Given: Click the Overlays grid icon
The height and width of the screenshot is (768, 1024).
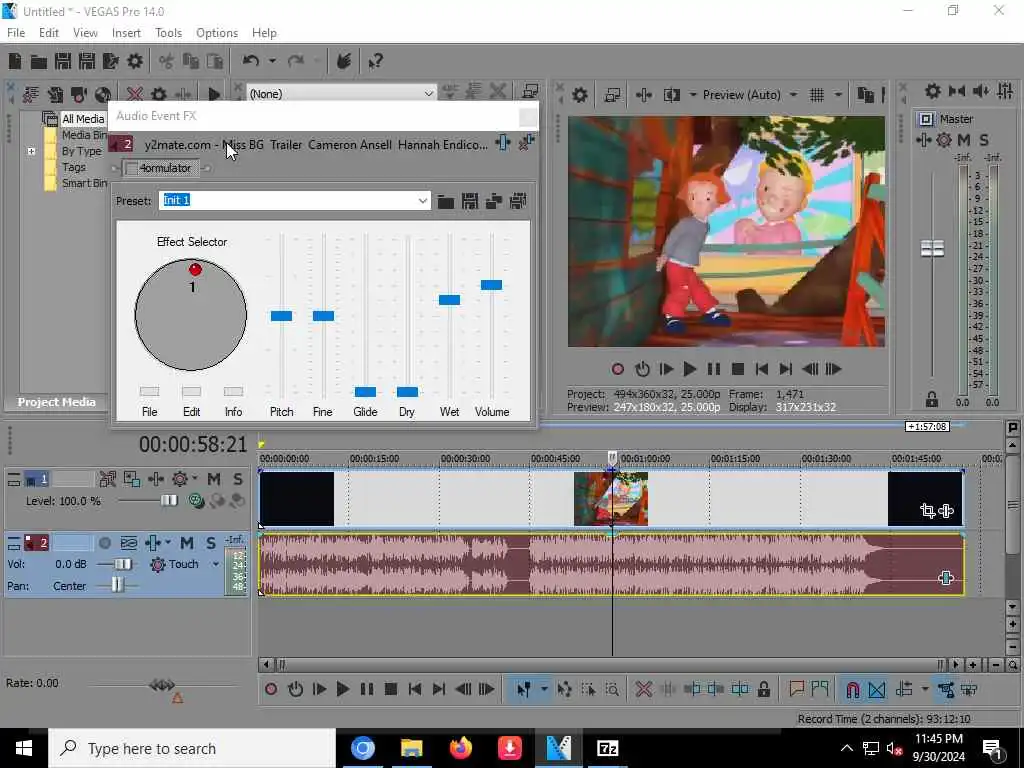Looking at the screenshot, I should pos(816,95).
